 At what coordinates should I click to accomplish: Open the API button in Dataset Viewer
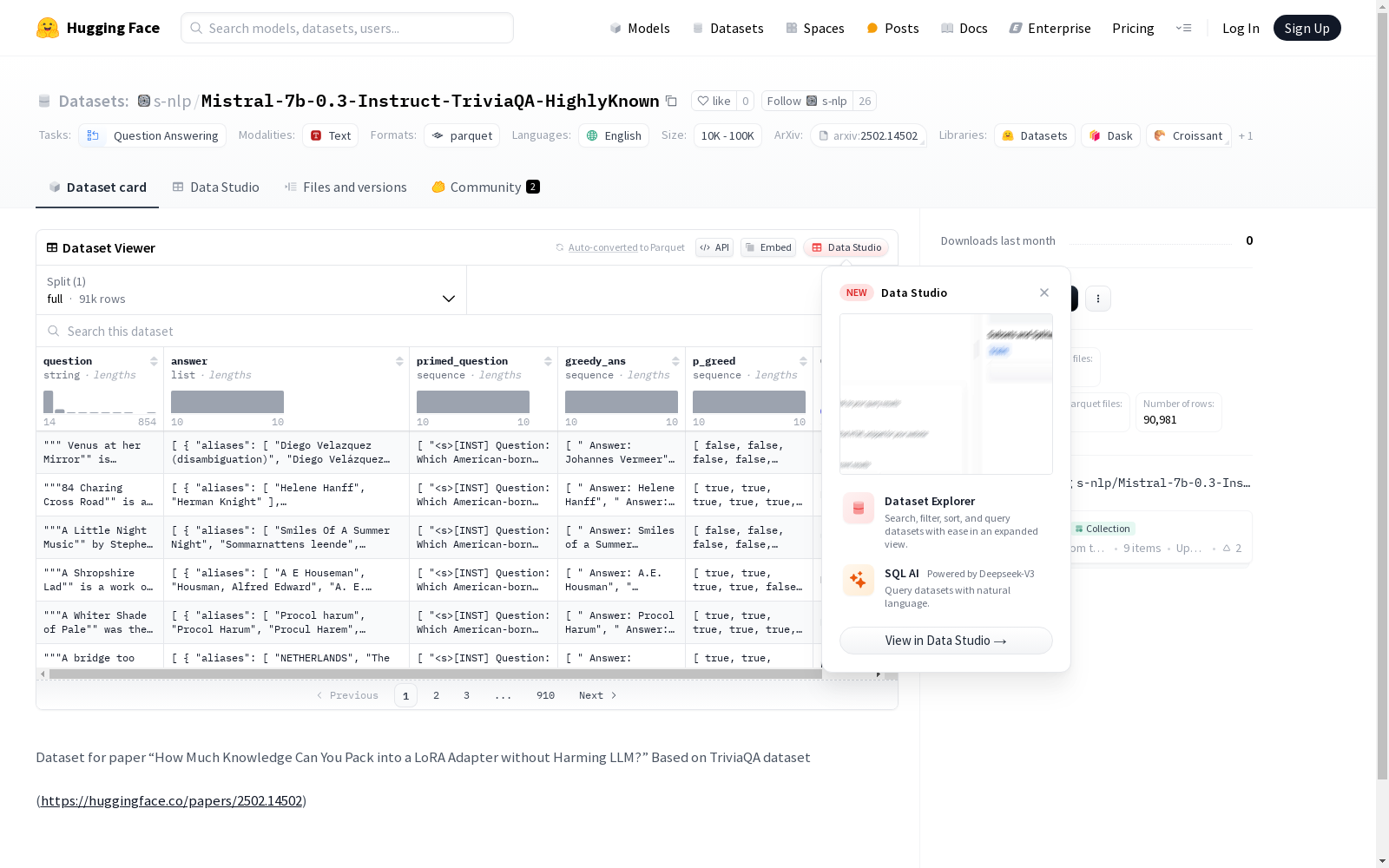pyautogui.click(x=714, y=247)
